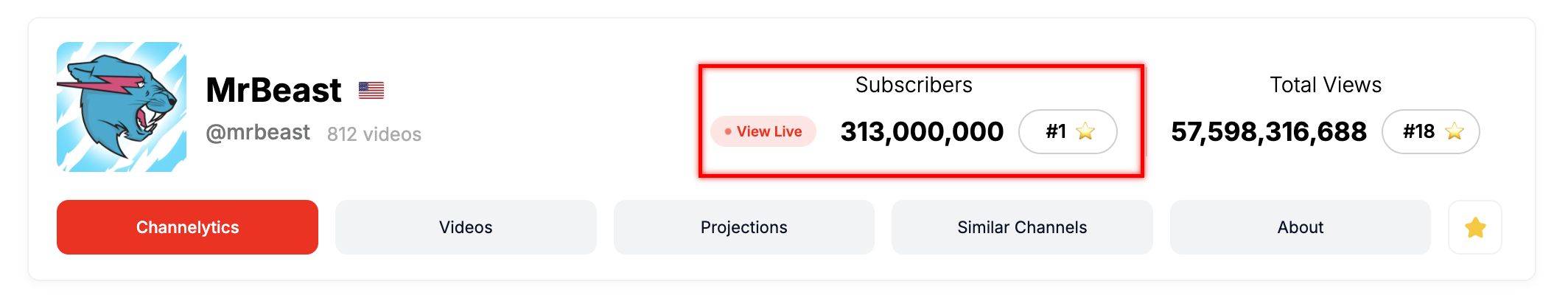Open the #1 subscribers rank badge
This screenshot has height=301, width=1568.
1068,131
